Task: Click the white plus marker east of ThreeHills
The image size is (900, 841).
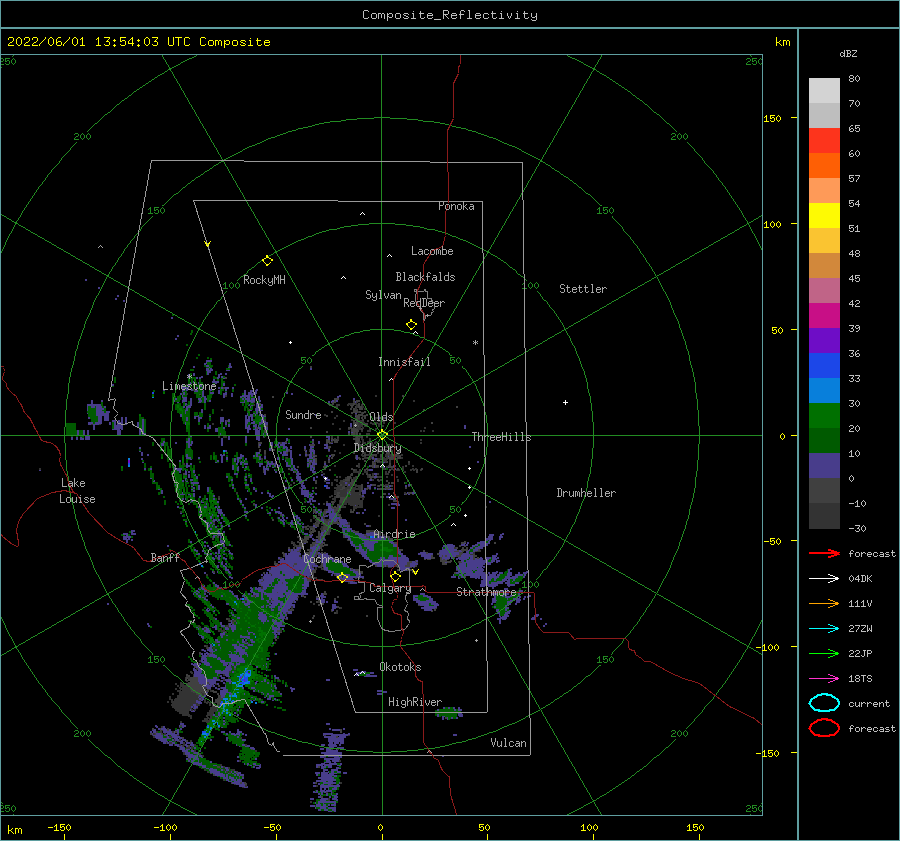Action: point(565,402)
